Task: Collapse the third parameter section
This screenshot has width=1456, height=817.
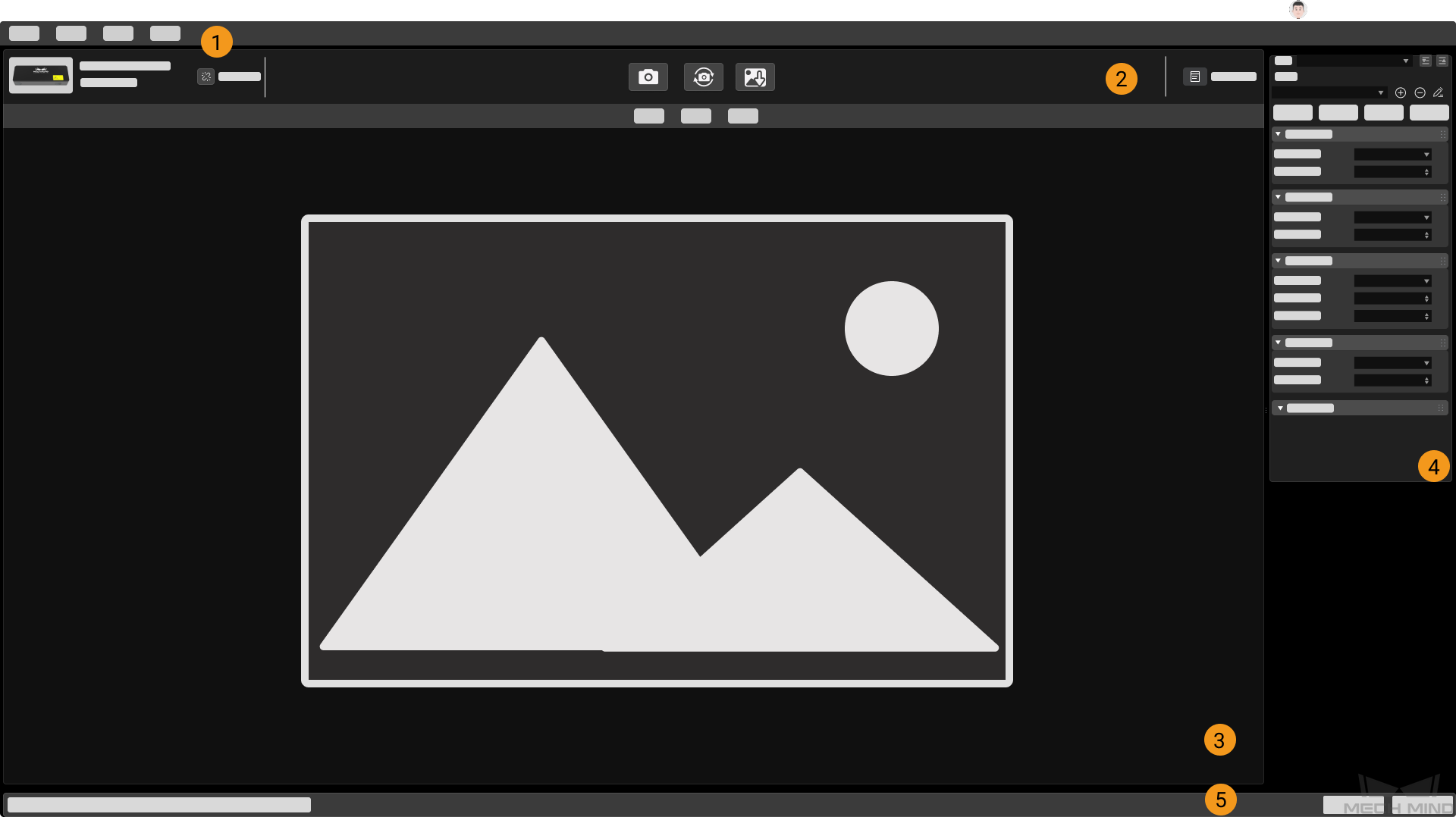Action: coord(1279,261)
